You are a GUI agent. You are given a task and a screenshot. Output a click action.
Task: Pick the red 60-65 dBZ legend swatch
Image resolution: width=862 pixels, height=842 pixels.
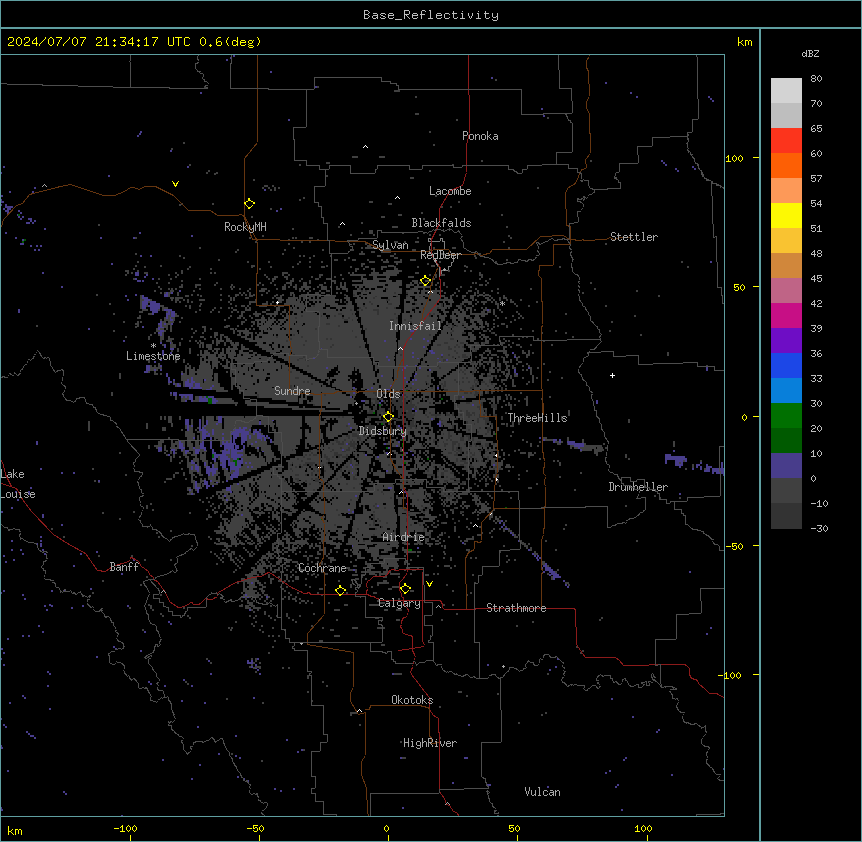[786, 140]
